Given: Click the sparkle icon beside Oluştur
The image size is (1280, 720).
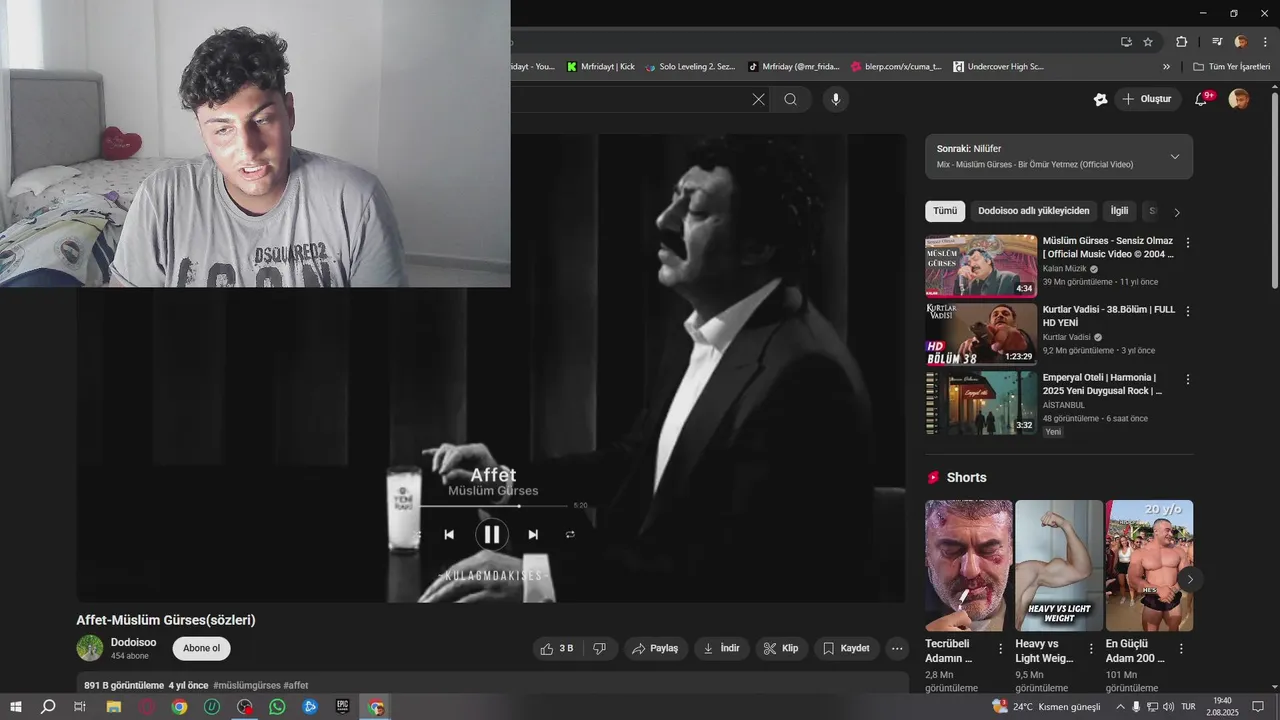Looking at the screenshot, I should [1100, 99].
